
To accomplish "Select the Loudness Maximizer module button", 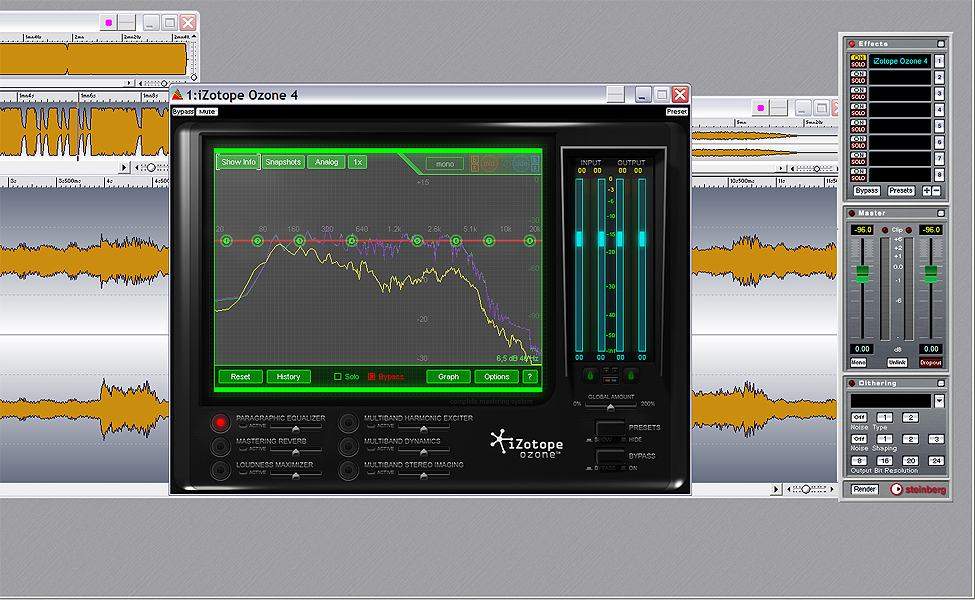I will pos(219,468).
